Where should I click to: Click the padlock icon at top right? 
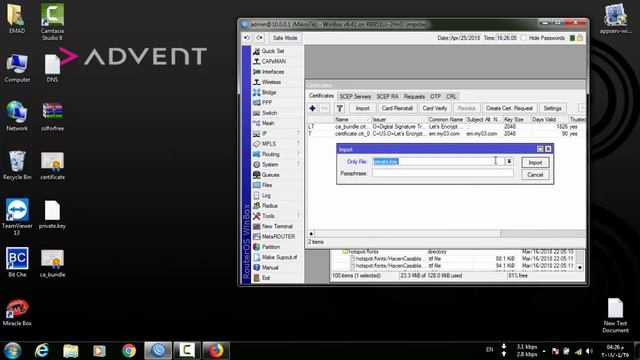click(580, 38)
